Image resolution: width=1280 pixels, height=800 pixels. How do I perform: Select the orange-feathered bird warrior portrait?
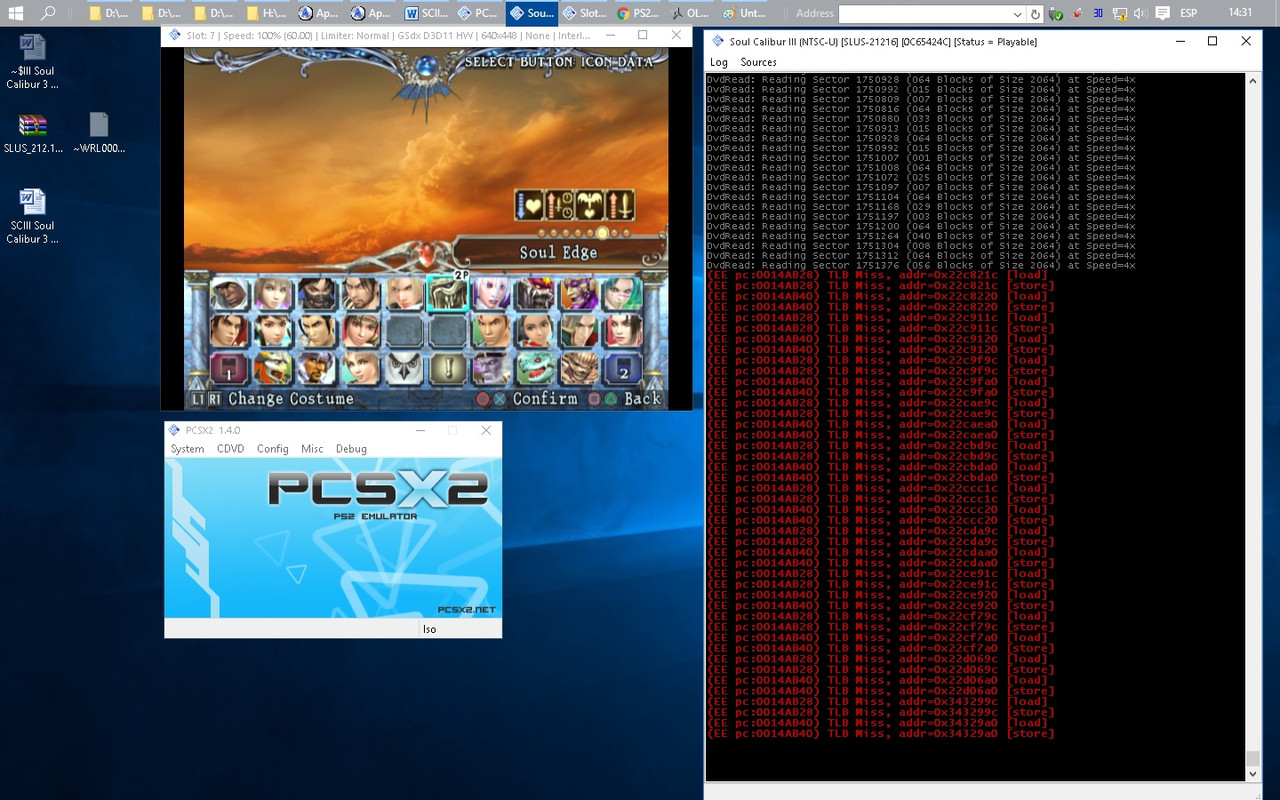[x=272, y=367]
